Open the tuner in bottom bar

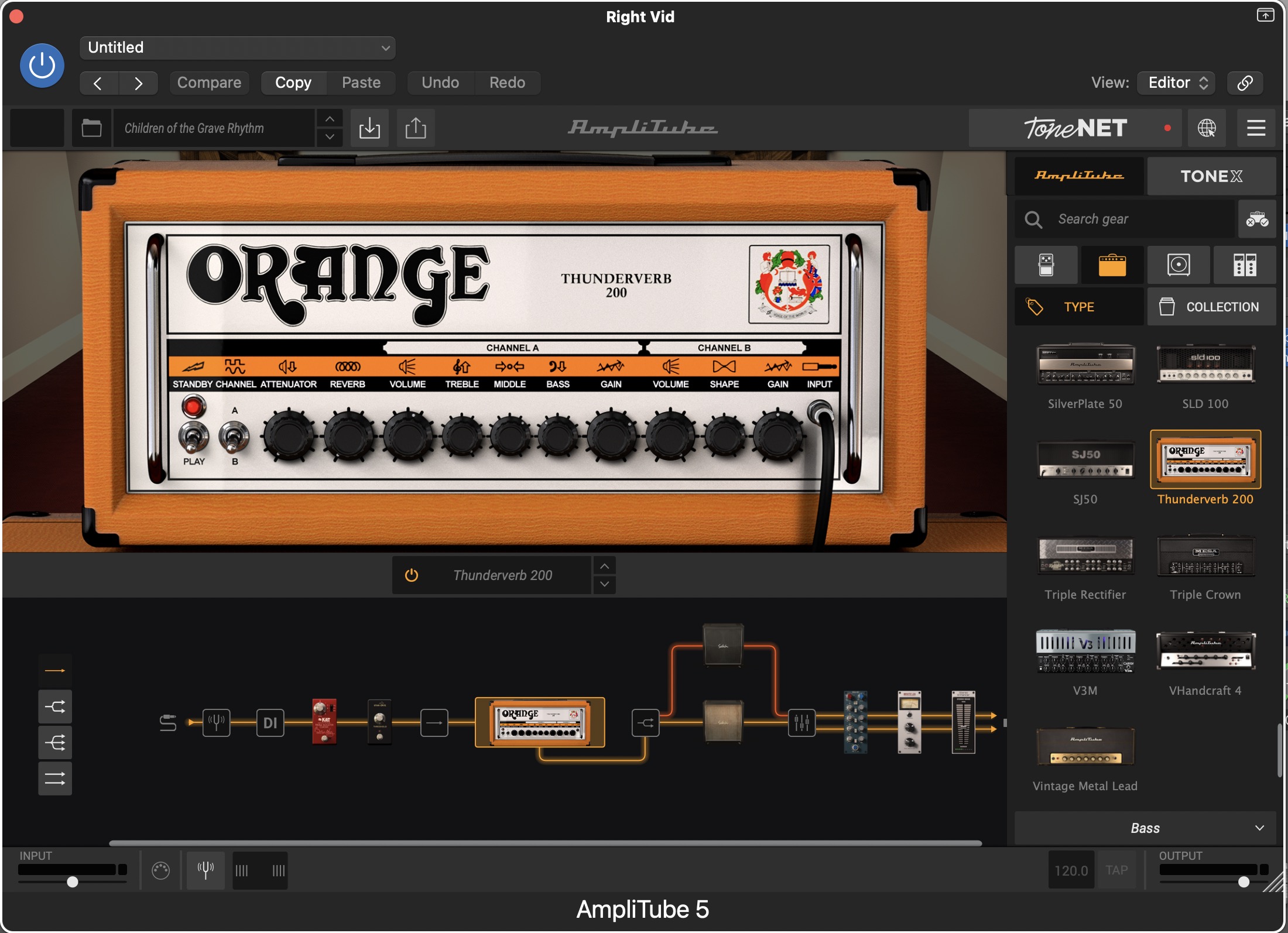click(205, 870)
